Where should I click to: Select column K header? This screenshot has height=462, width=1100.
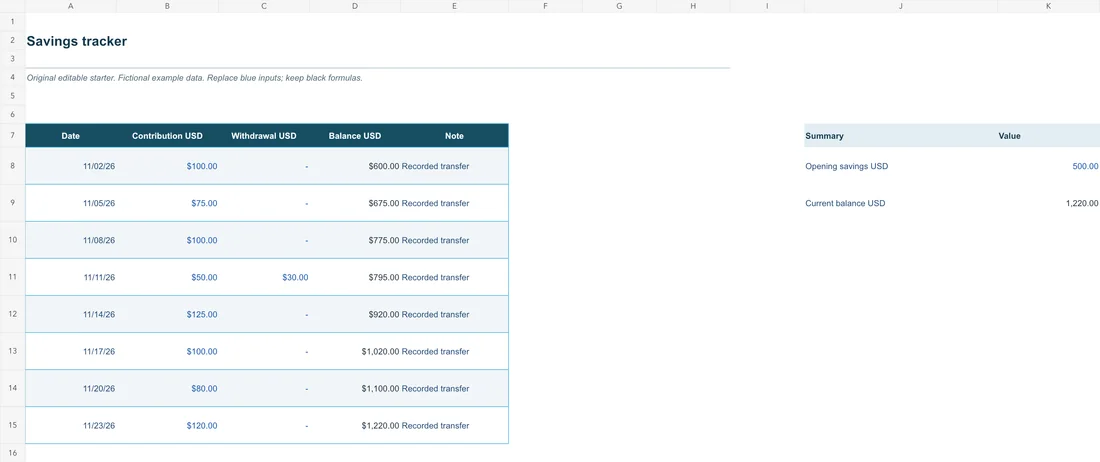(x=1049, y=6)
